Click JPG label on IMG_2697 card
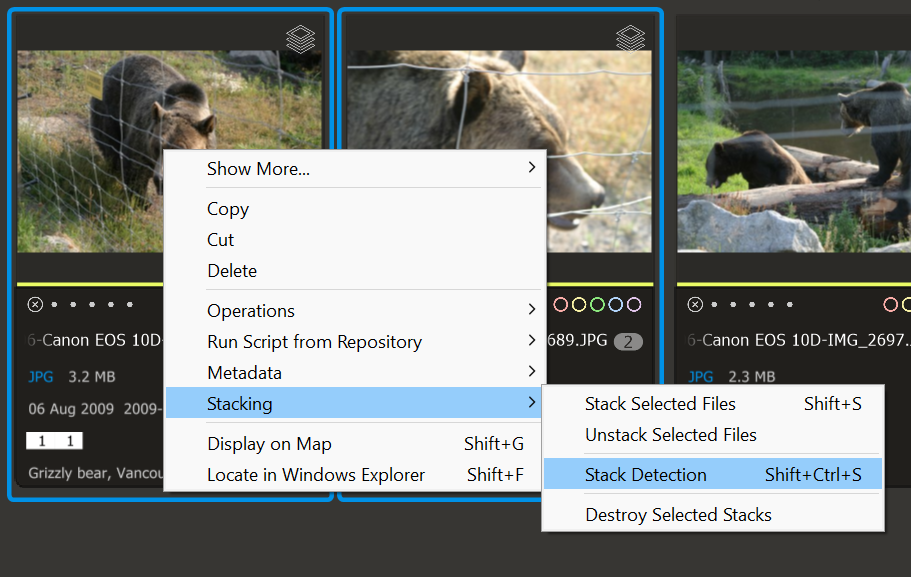 pos(701,377)
